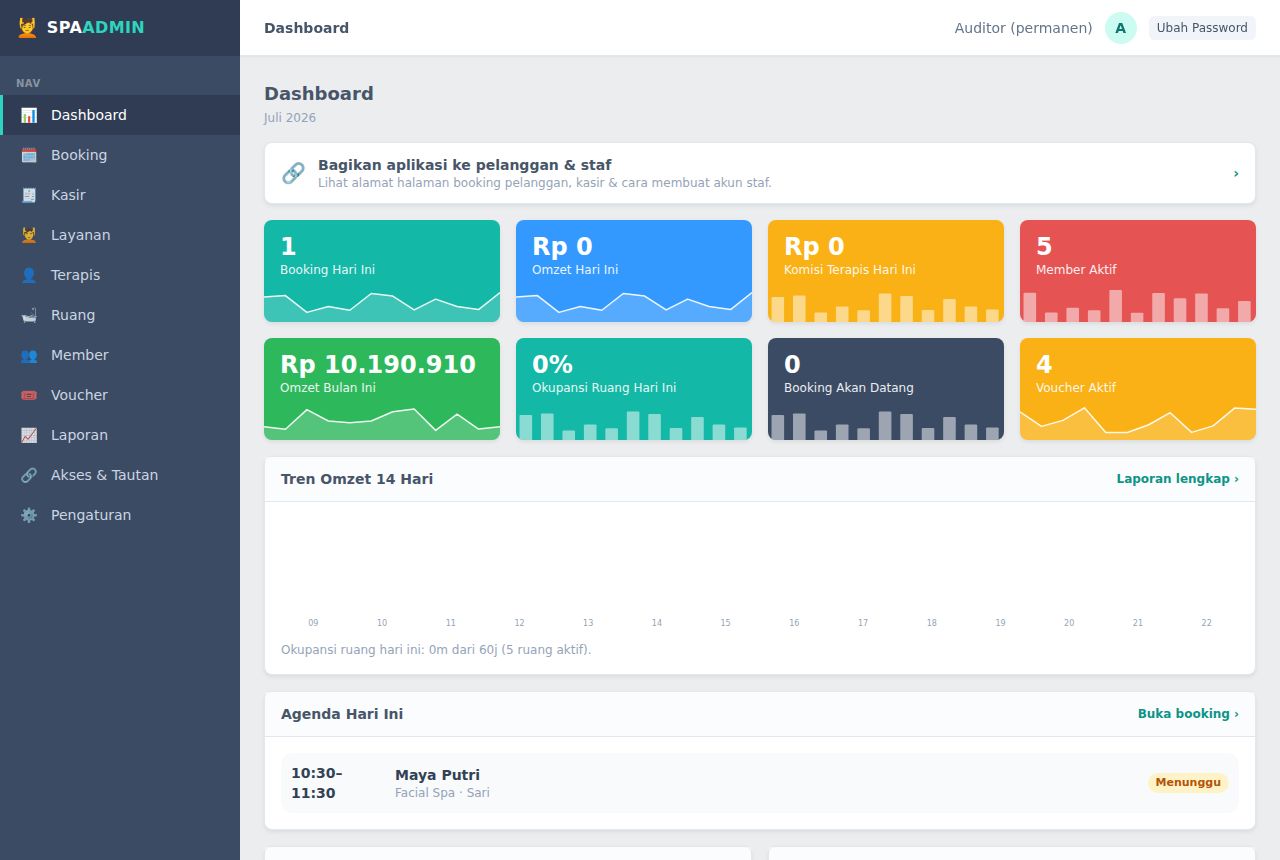Screen dimensions: 1280x860
Task: Click the Buka booking link
Action: click(1188, 714)
